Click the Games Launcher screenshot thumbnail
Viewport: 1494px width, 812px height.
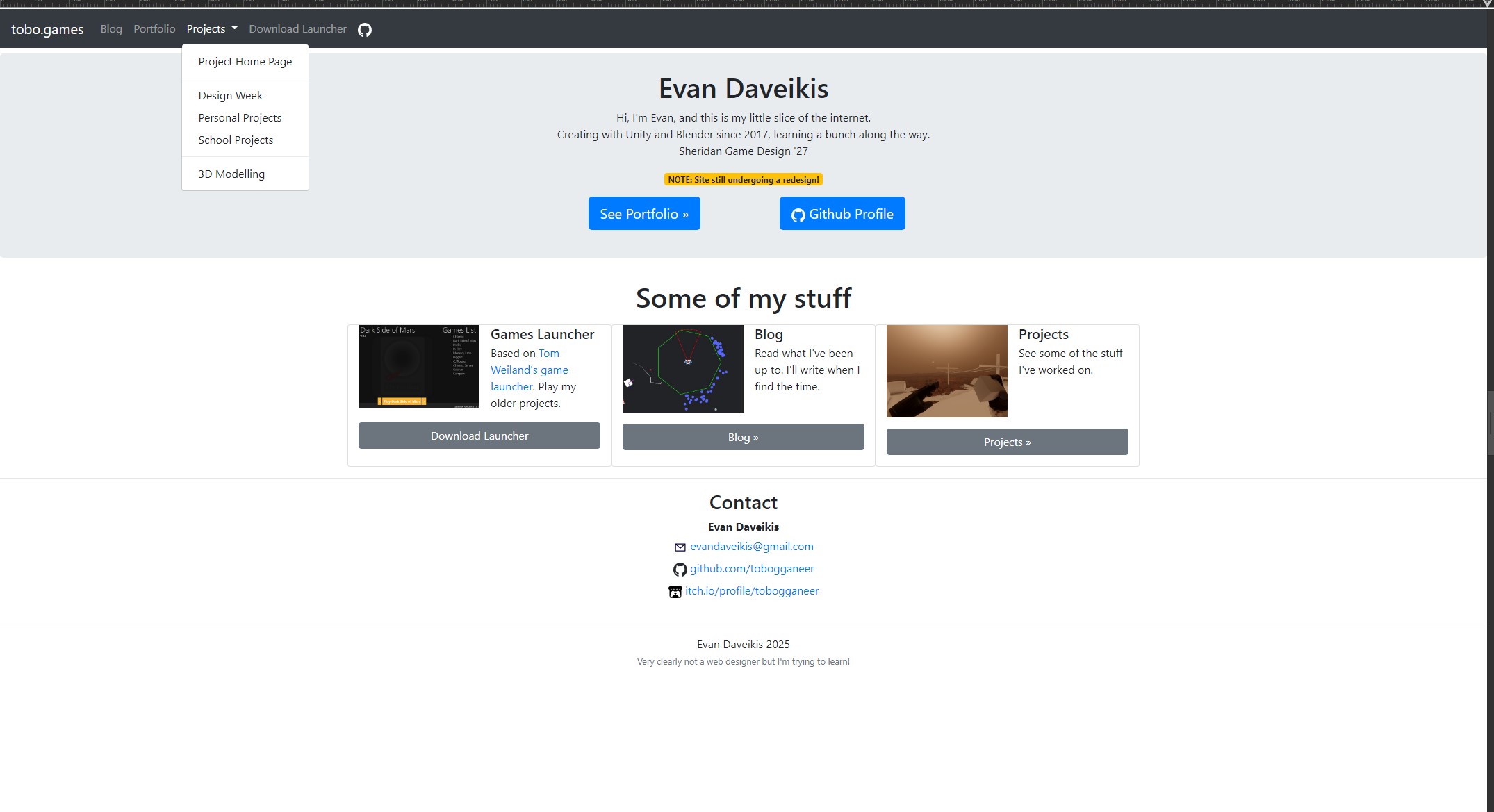418,366
